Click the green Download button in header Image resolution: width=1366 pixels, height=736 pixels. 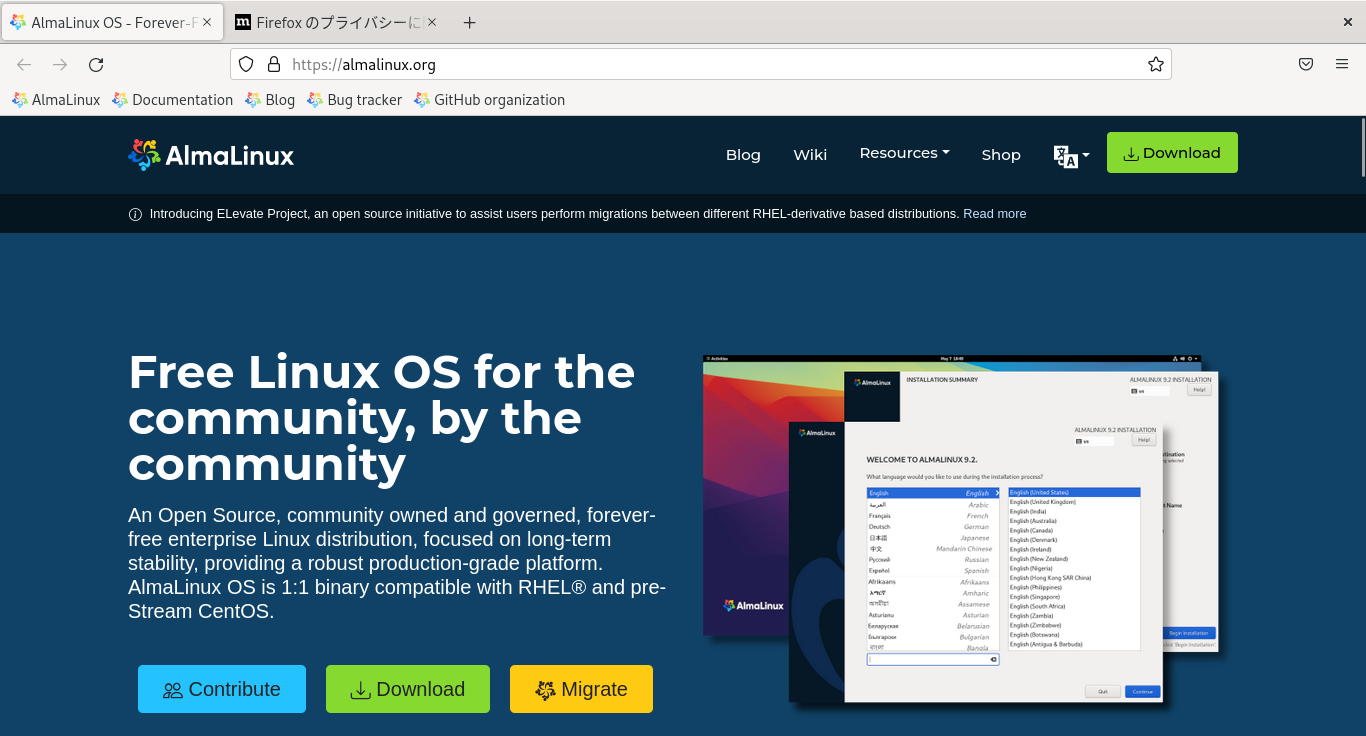(x=1172, y=153)
